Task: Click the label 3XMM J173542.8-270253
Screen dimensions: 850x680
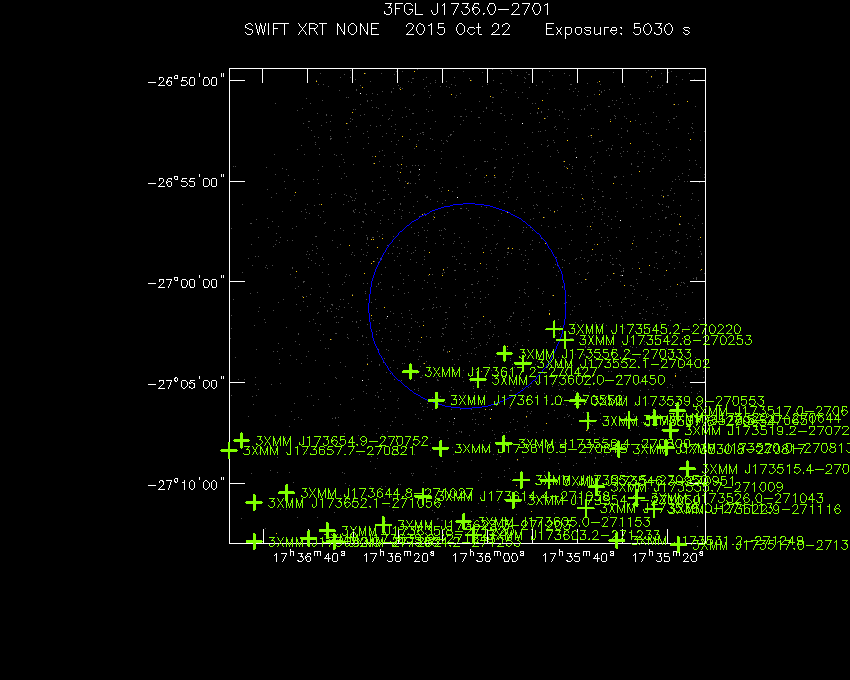Action: (x=666, y=341)
